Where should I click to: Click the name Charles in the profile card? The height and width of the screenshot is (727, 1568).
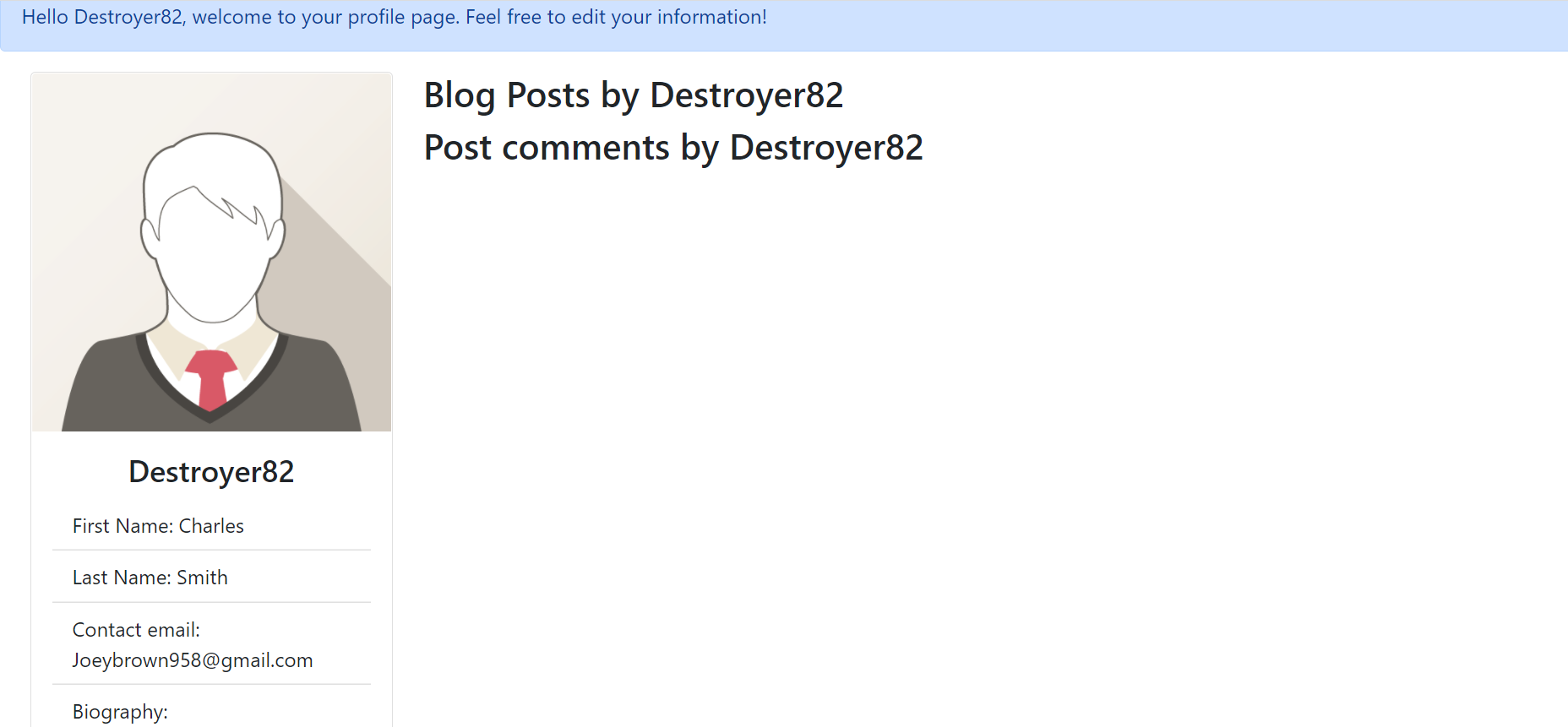(211, 526)
